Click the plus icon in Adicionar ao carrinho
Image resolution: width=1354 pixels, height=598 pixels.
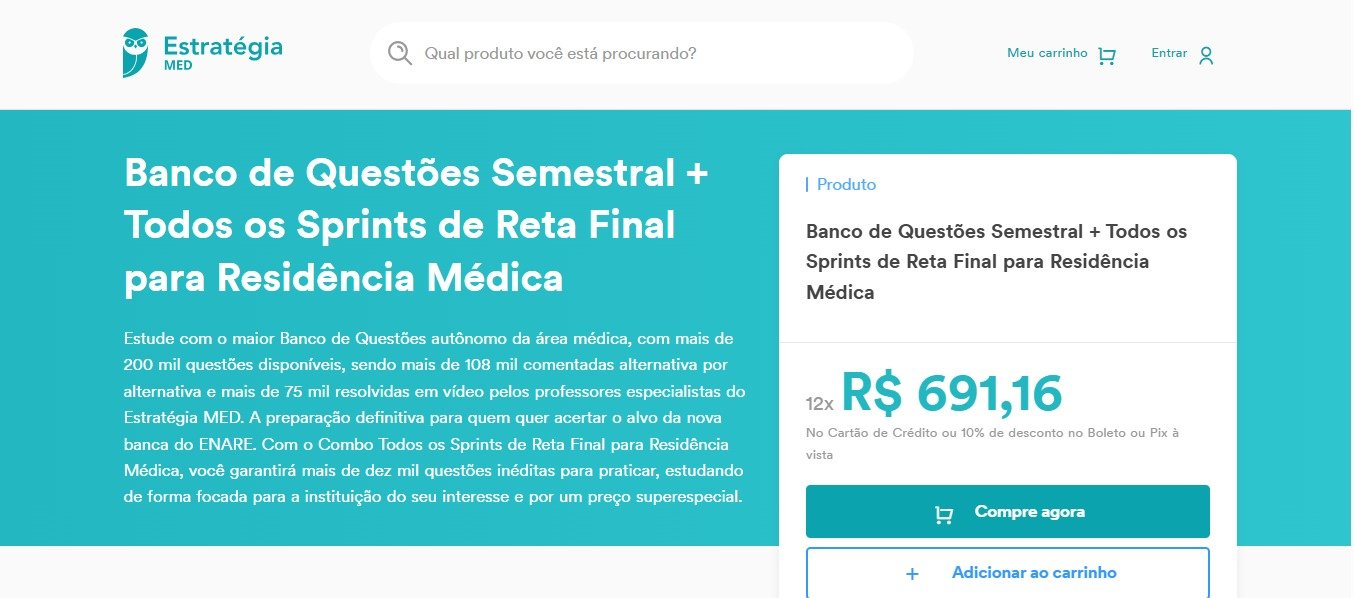pyautogui.click(x=911, y=574)
